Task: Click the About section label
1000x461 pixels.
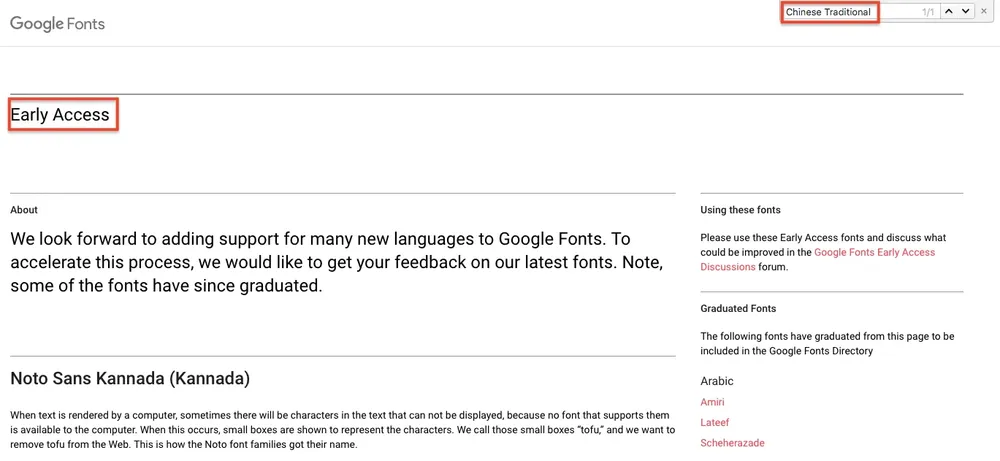Action: click(x=24, y=210)
